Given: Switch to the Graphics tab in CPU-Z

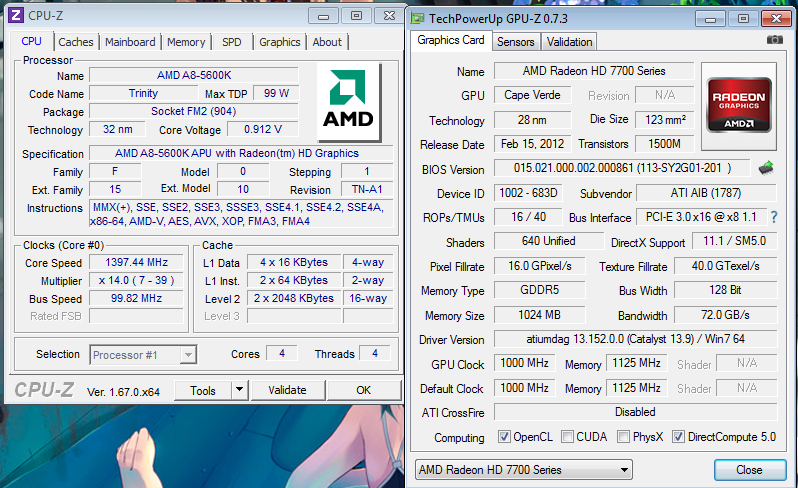Looking at the screenshot, I should (x=279, y=42).
